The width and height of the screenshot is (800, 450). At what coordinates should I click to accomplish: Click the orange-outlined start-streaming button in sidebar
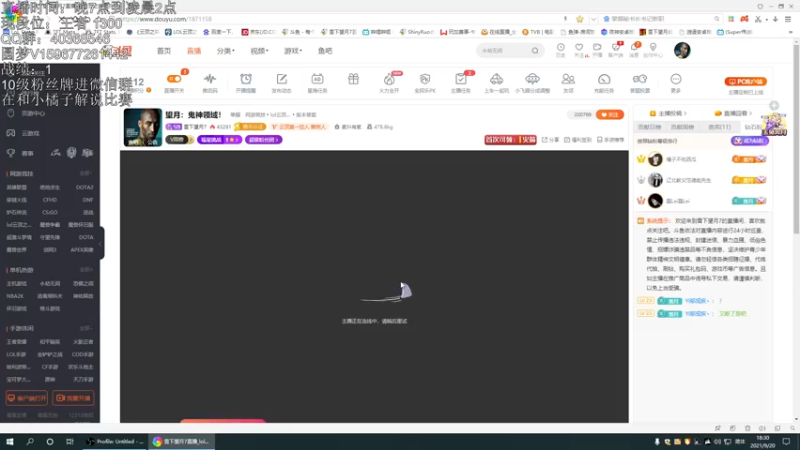73,398
